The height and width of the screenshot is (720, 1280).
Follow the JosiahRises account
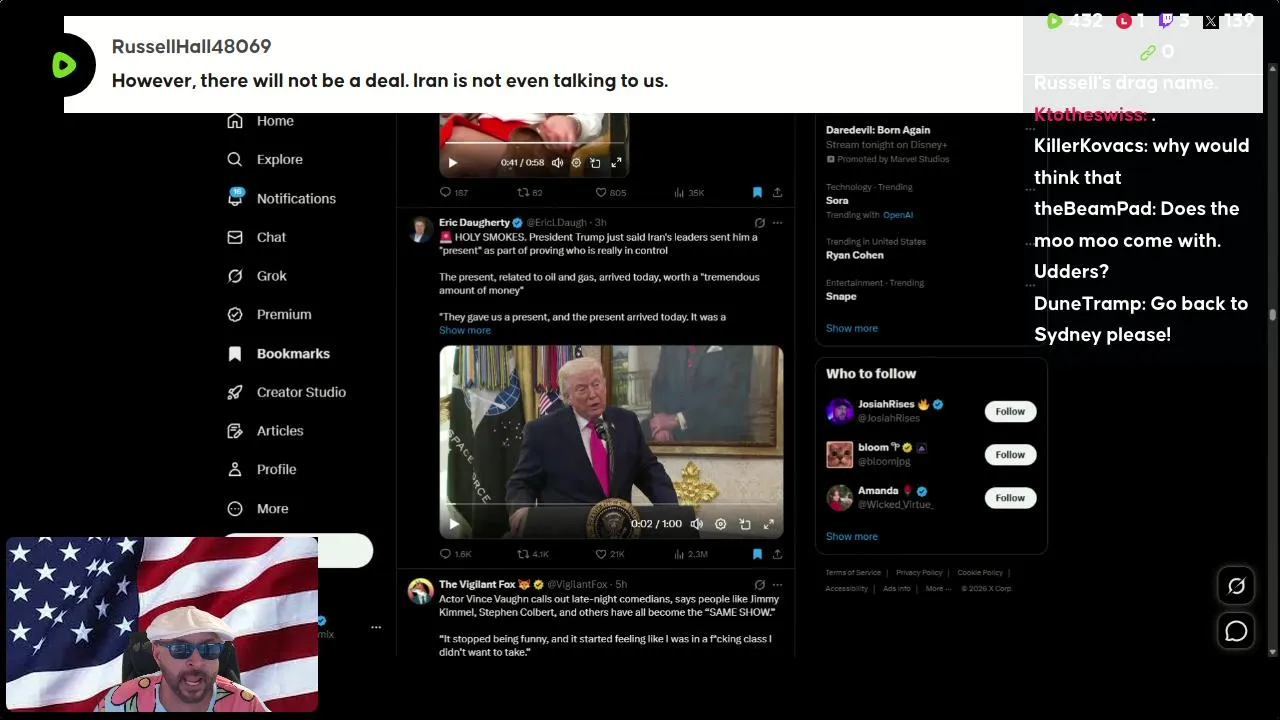click(x=1010, y=411)
